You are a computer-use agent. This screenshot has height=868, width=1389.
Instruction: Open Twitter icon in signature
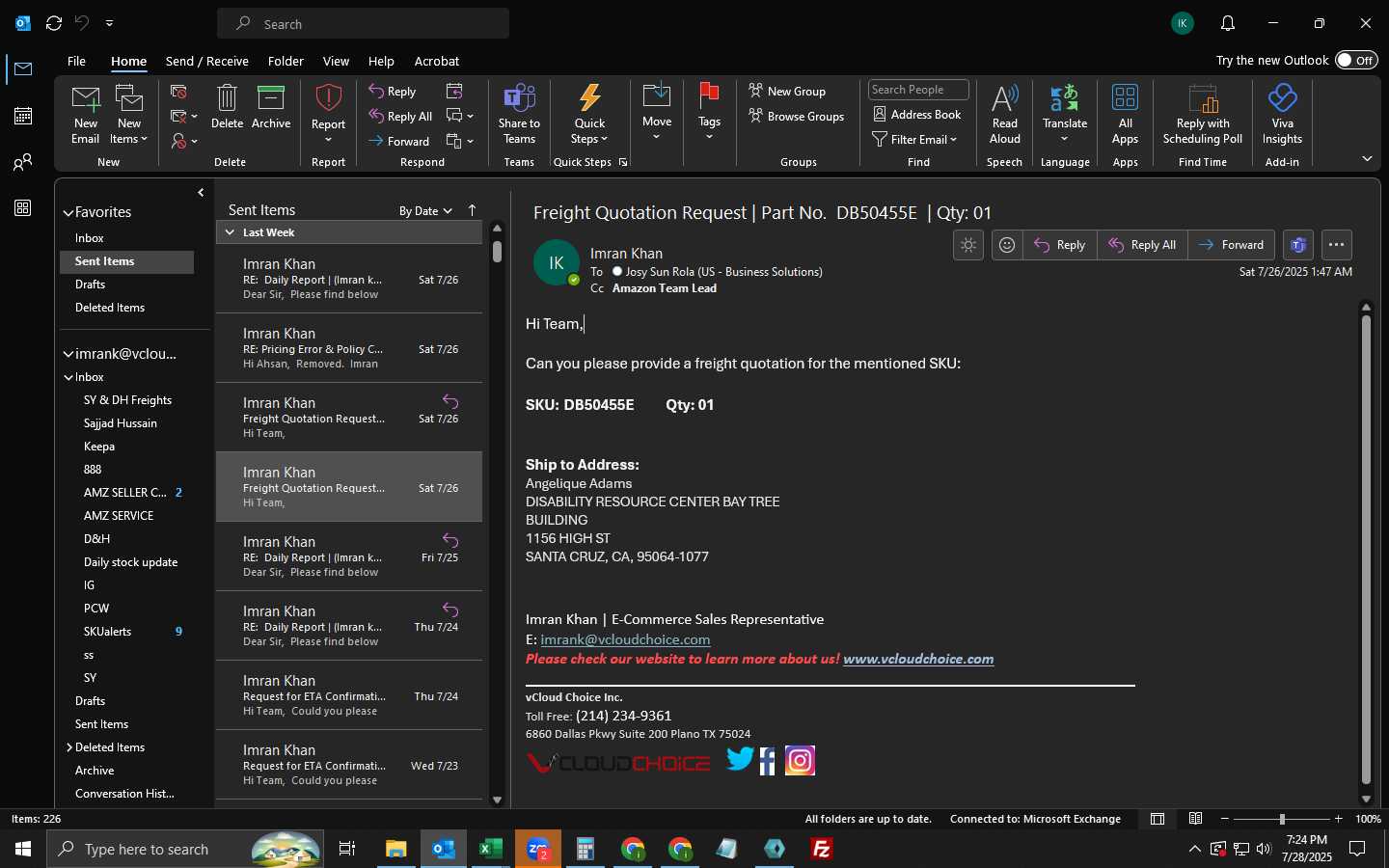740,760
